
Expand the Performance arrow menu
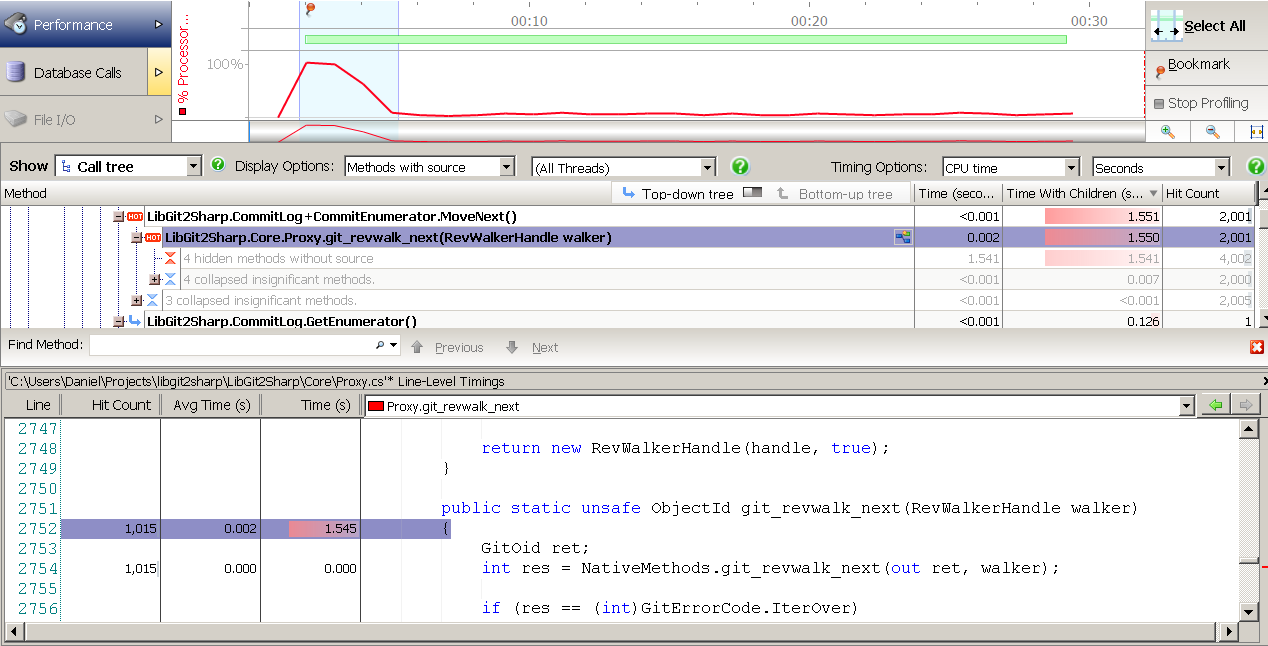(x=159, y=24)
